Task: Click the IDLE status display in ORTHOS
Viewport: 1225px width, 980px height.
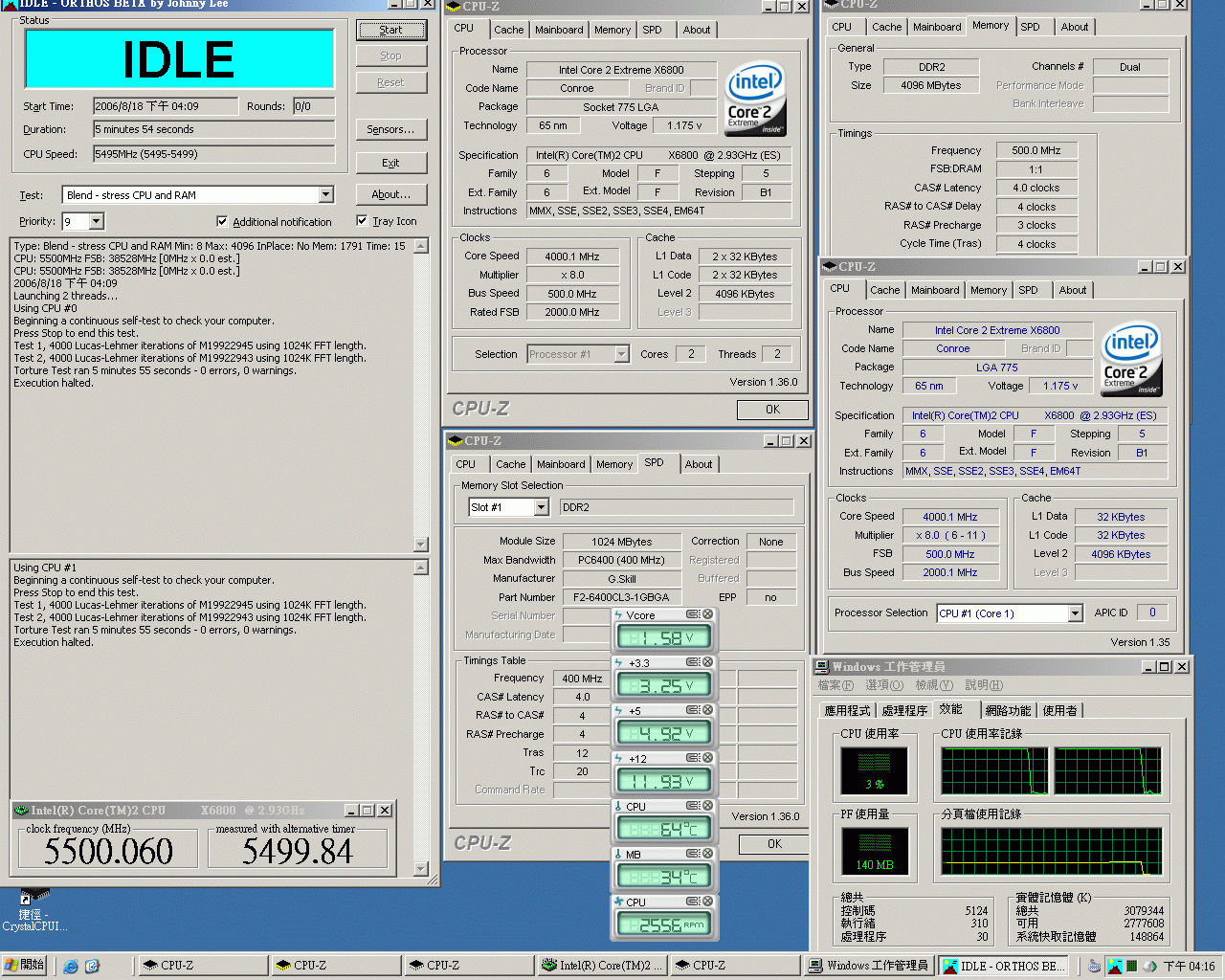Action: 179,59
